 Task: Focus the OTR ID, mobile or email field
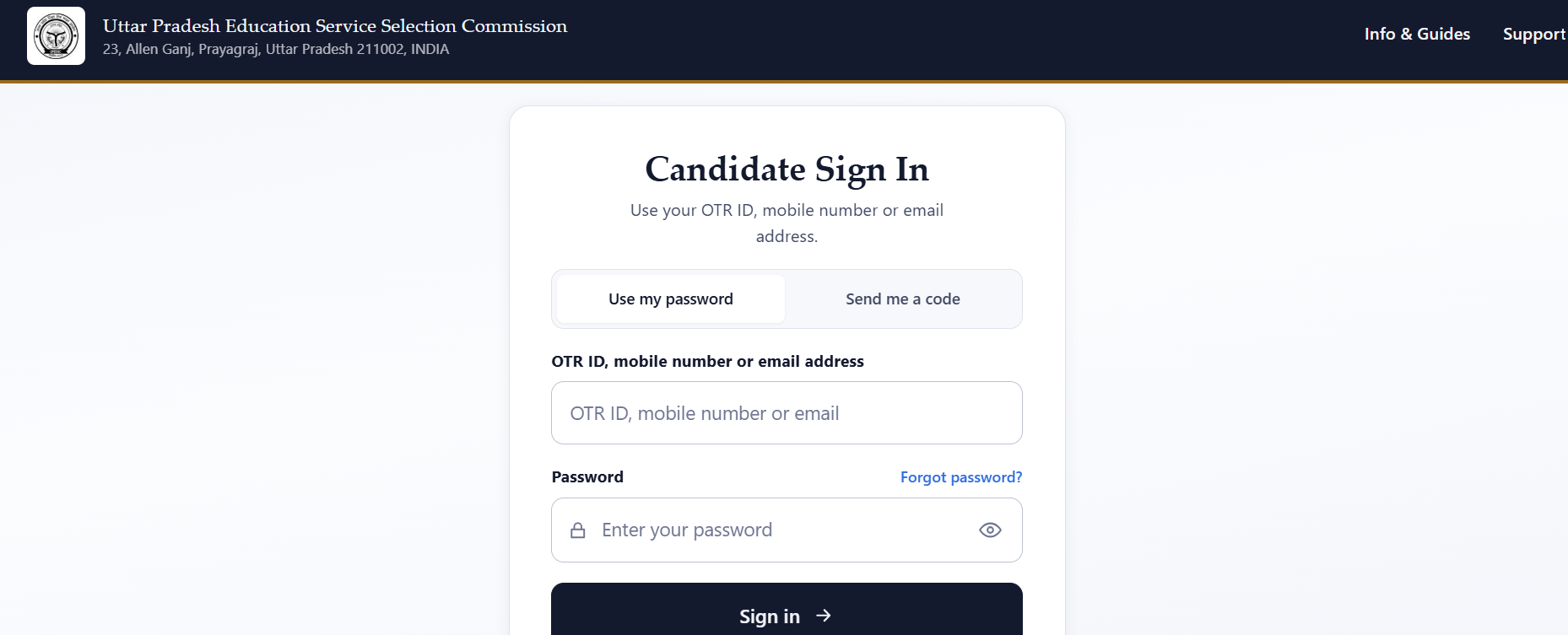point(787,413)
